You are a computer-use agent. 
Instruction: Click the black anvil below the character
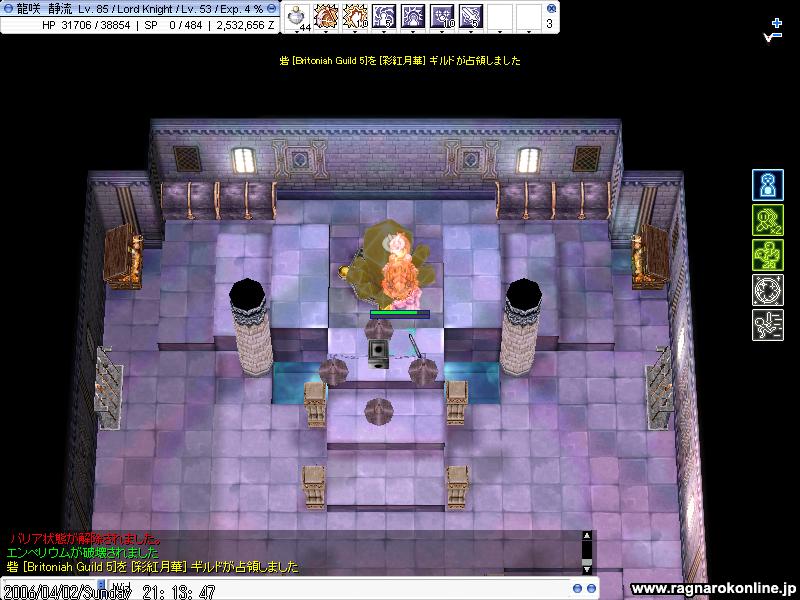pos(379,354)
